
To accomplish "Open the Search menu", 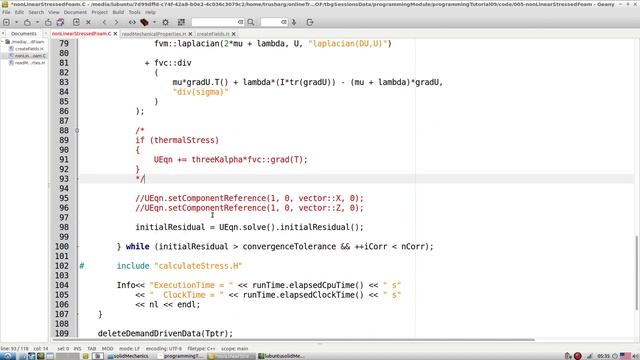I will pyautogui.click(x=36, y=12).
